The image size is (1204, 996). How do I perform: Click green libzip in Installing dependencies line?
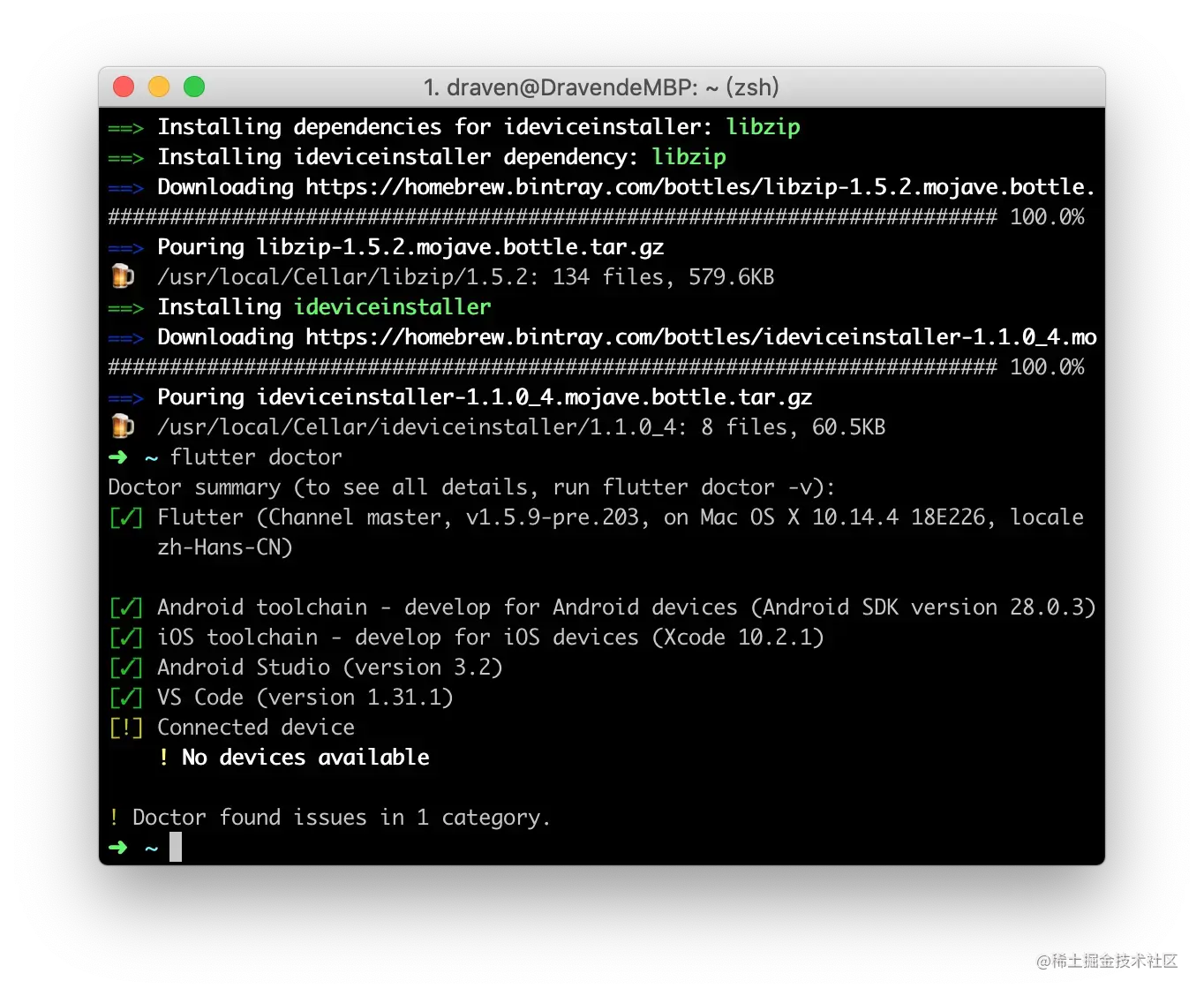point(764,127)
